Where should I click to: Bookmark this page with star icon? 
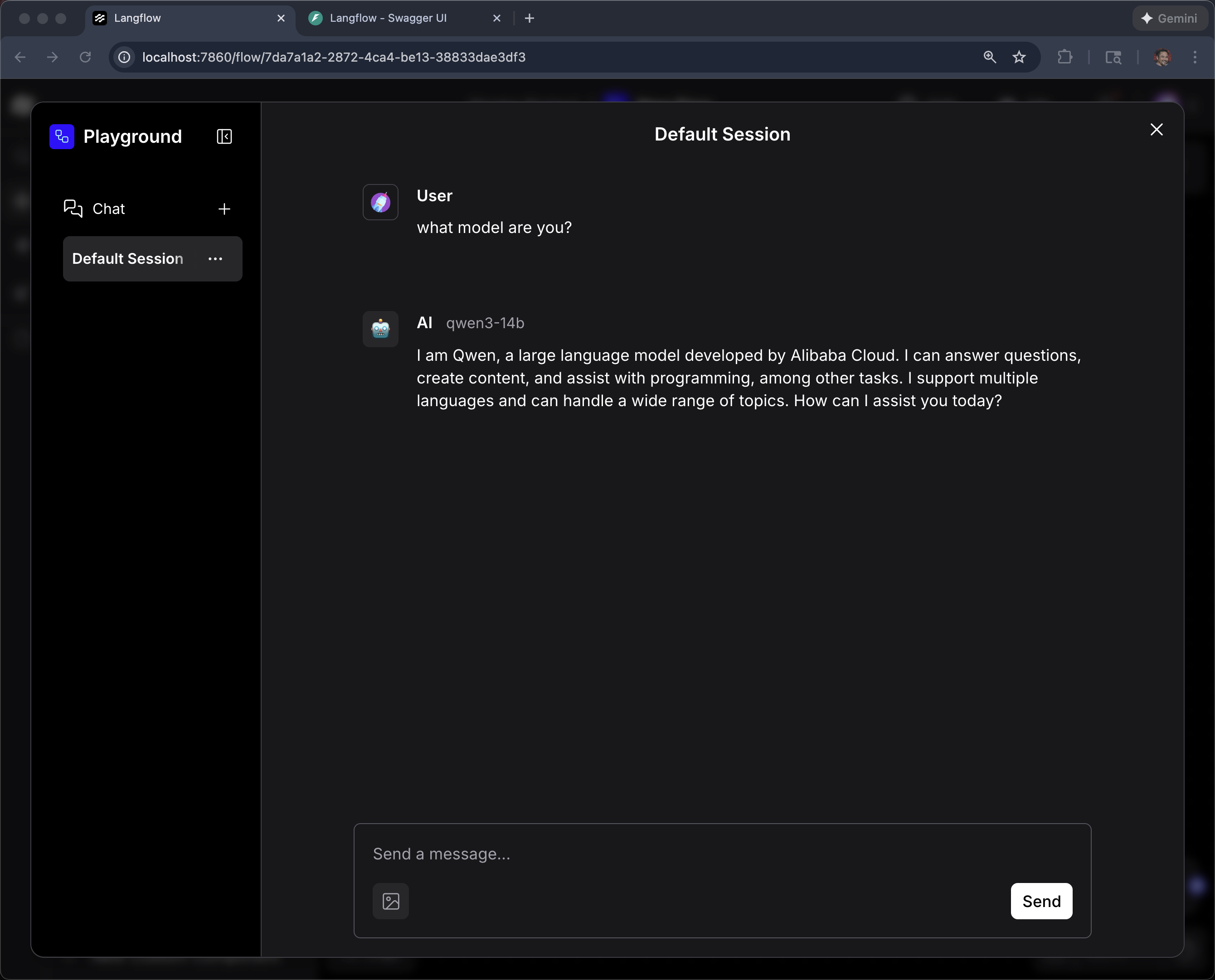point(1019,57)
